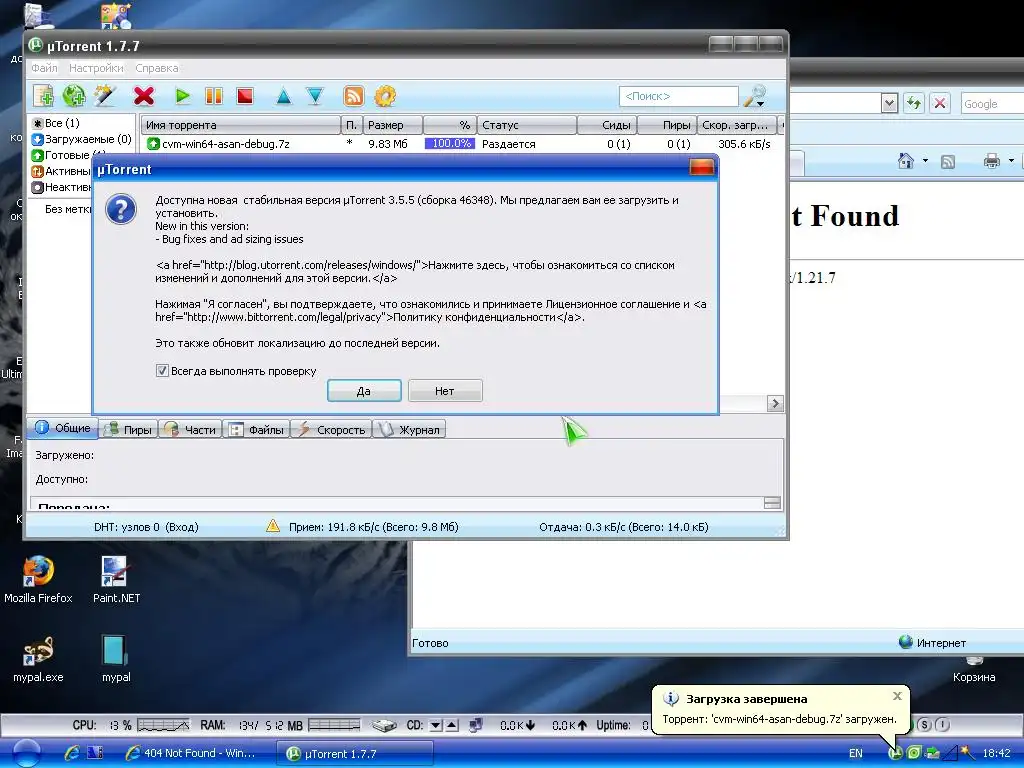Open the Файл menu
The height and width of the screenshot is (768, 1024).
(44, 68)
